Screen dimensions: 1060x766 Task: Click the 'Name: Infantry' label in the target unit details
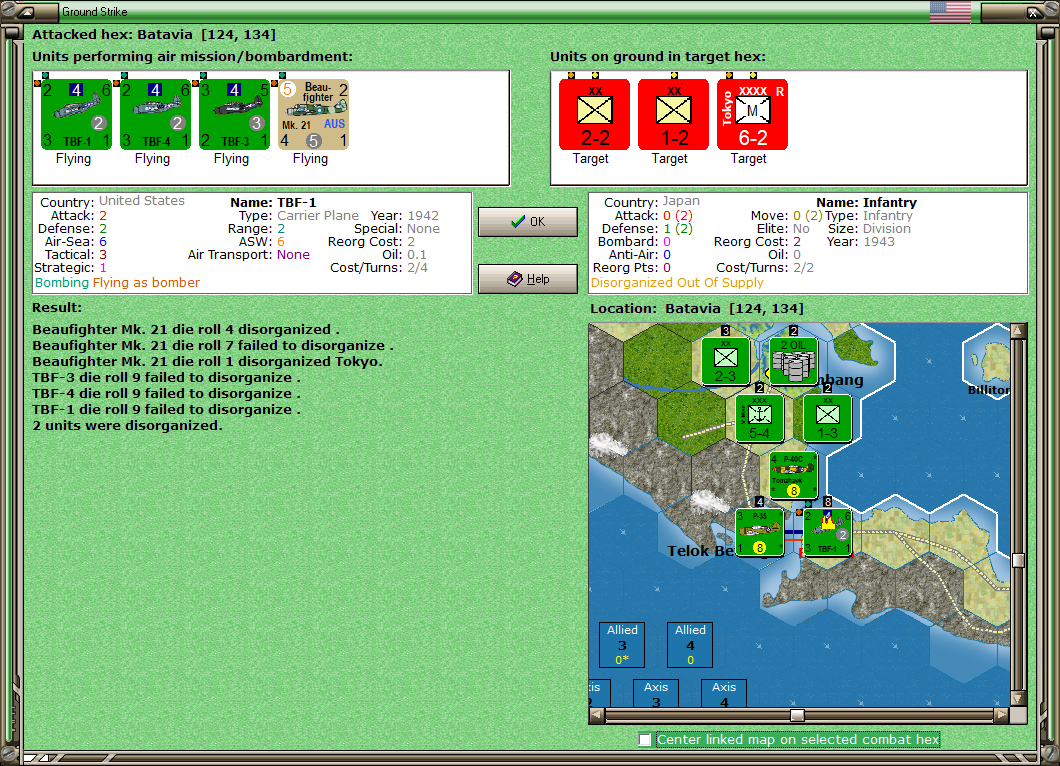866,202
